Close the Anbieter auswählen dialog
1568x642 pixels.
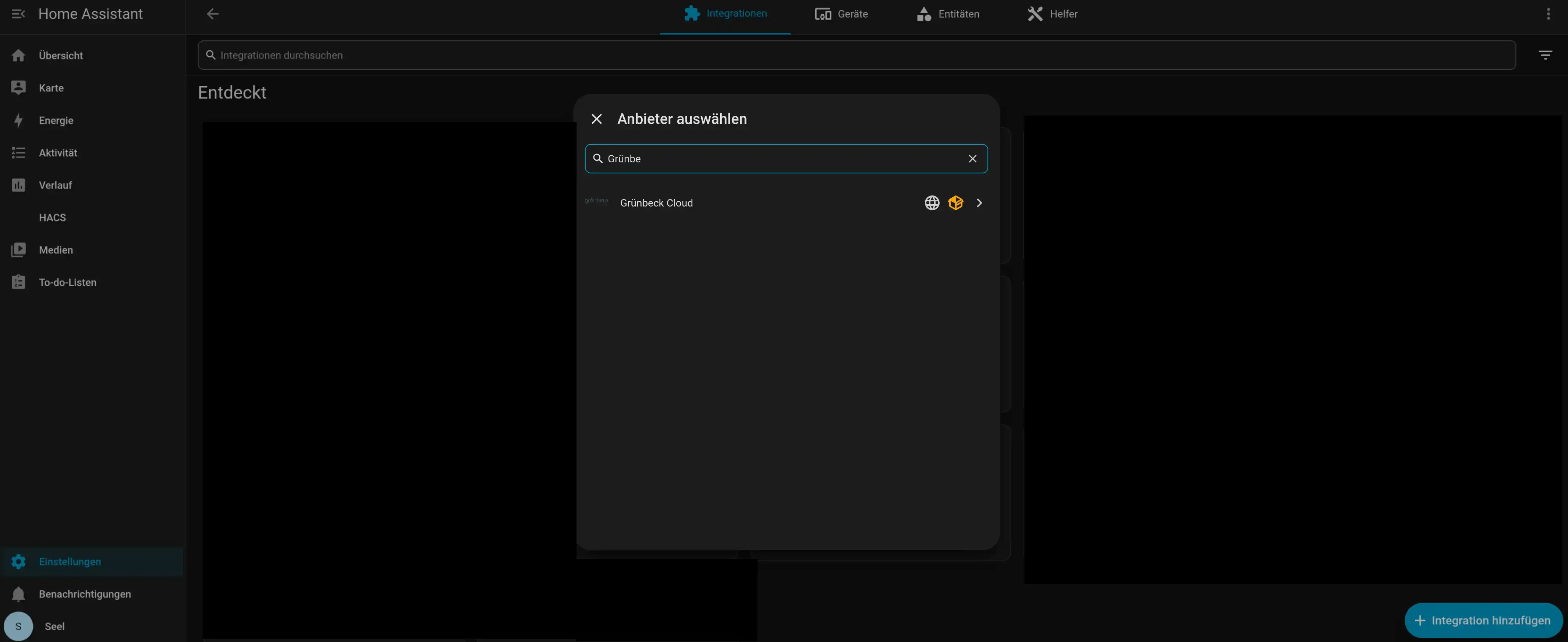596,119
